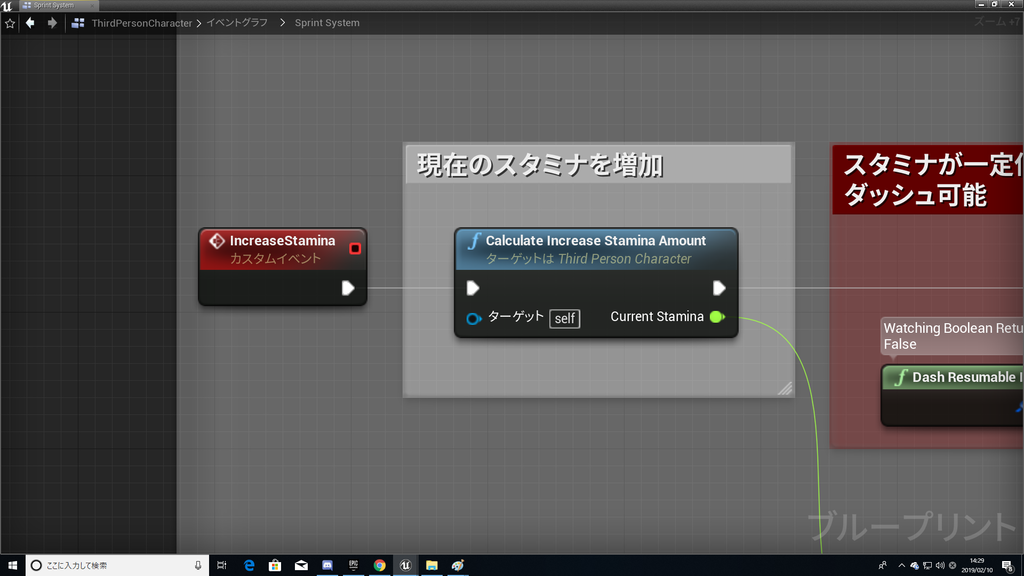Screen dimensions: 1024x576
Task: Launch Google Chrome from the taskbar
Action: click(x=379, y=564)
